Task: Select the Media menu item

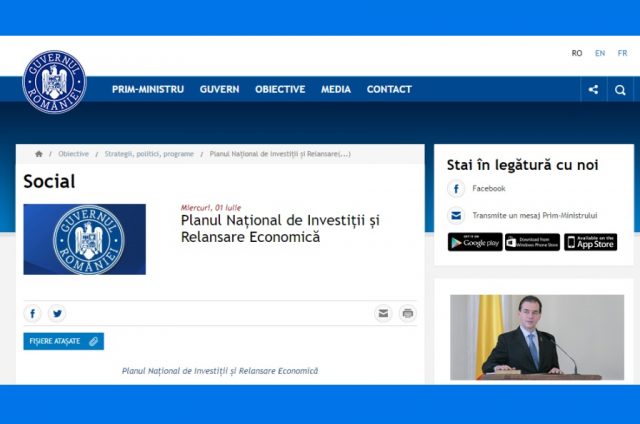Action: point(336,89)
